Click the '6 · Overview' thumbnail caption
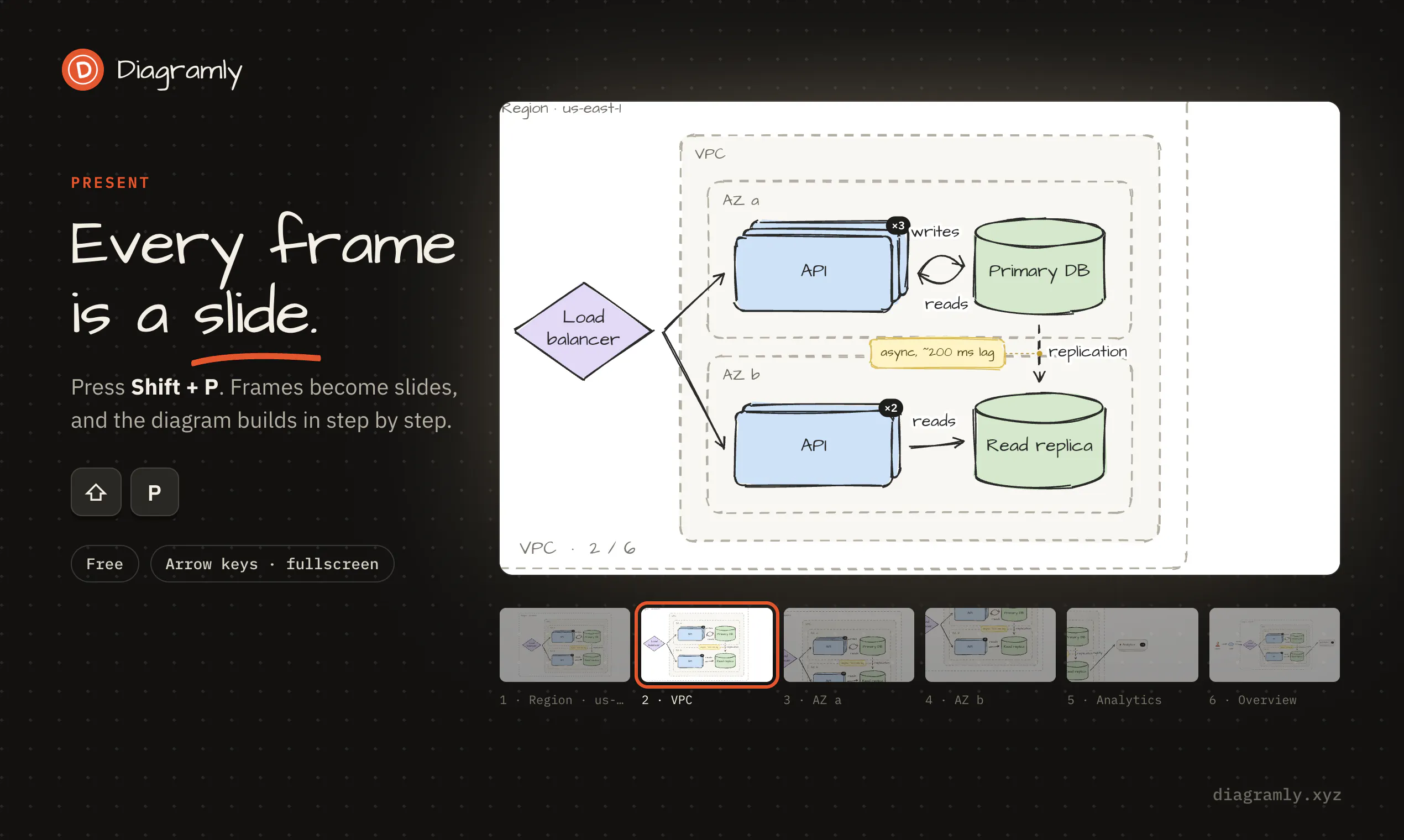1404x840 pixels. coord(1253,700)
